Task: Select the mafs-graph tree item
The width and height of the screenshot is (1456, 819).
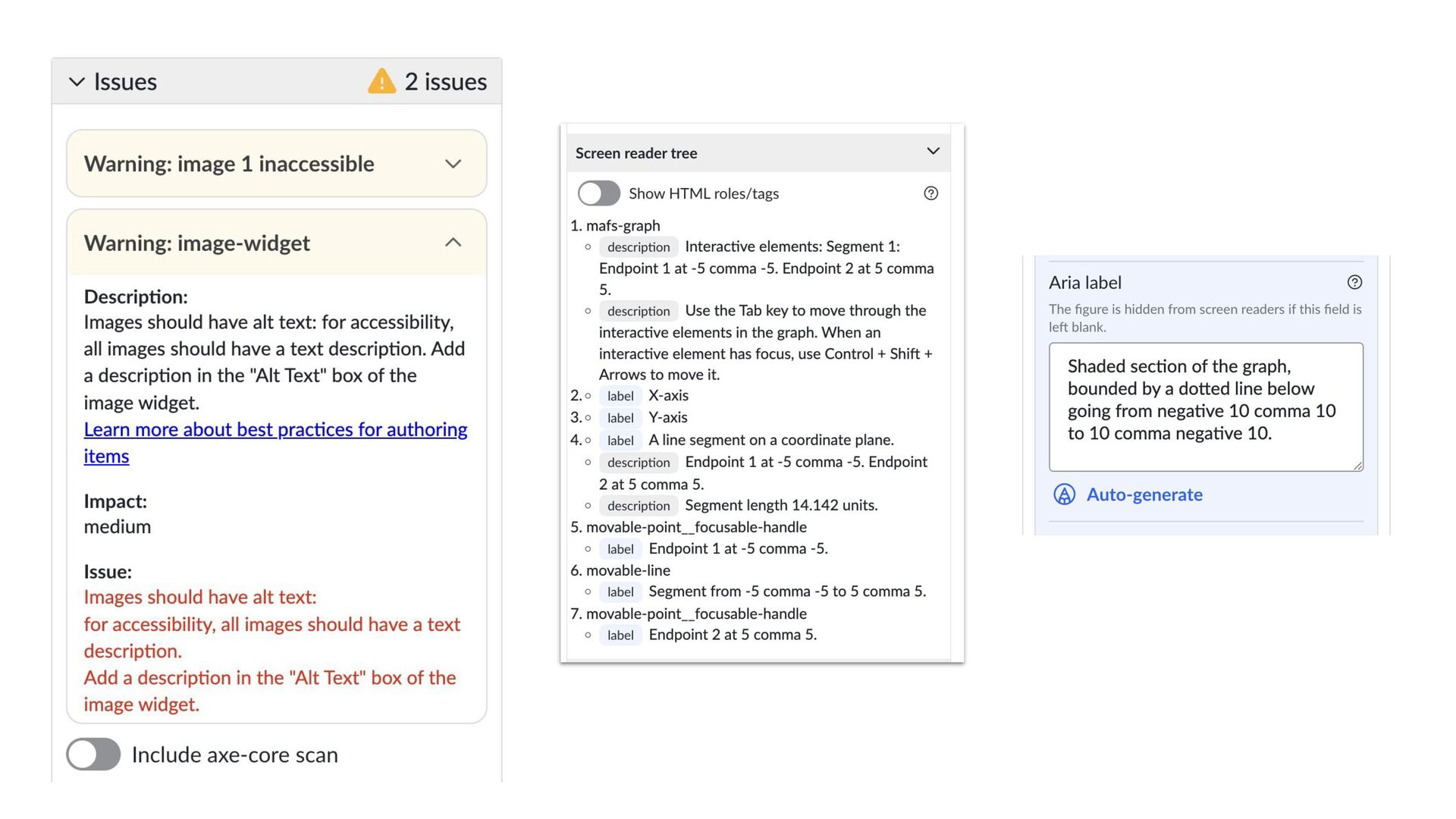Action: click(623, 226)
